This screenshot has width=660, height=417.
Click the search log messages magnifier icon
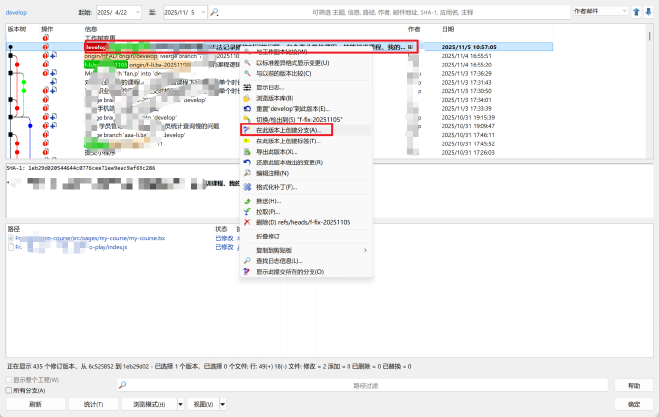coord(248,261)
